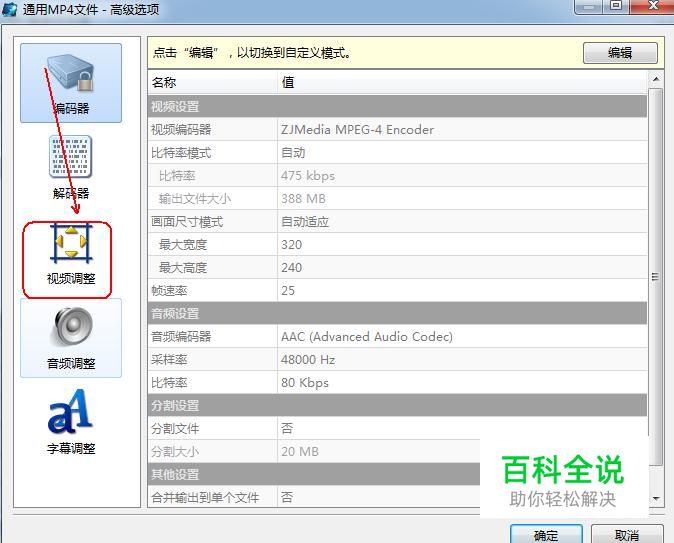The image size is (674, 543).
Task: Select the 视频编码器 row label
Action: pyautogui.click(x=181, y=129)
